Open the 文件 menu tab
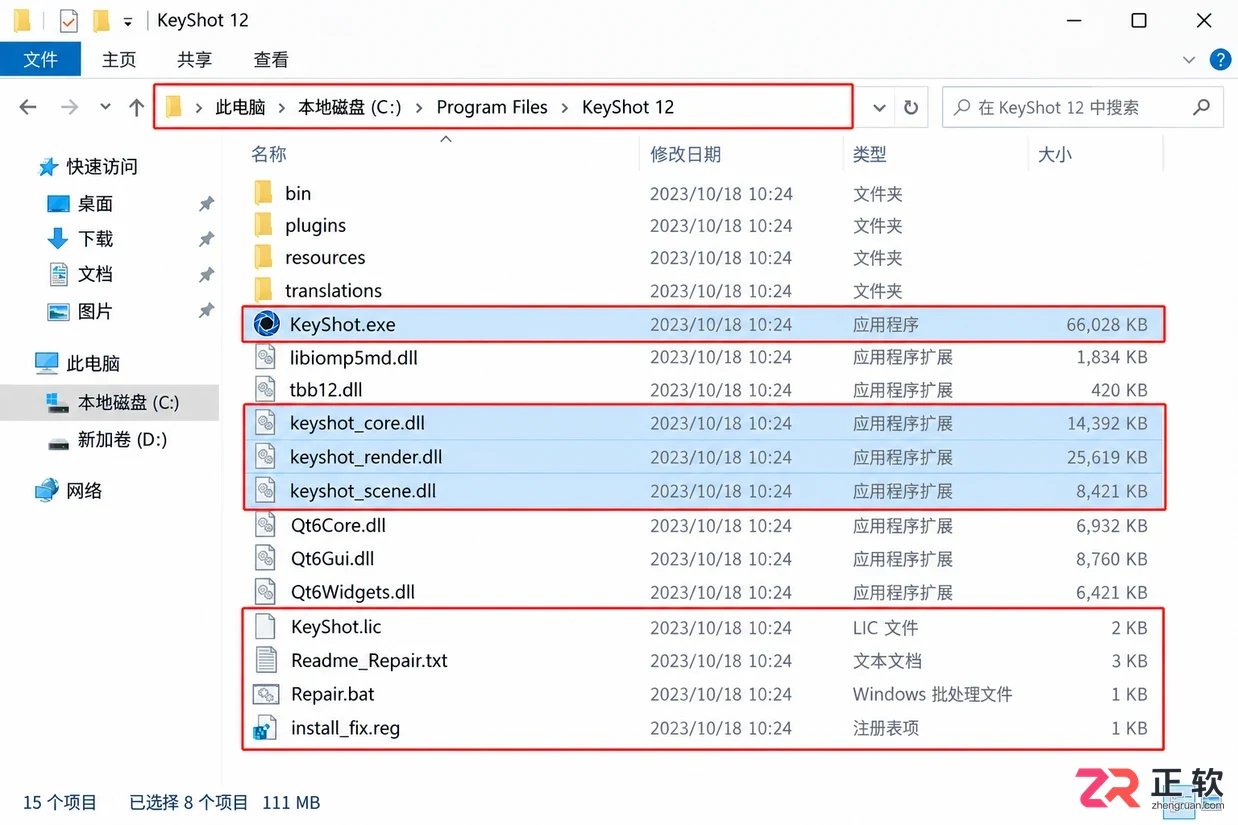This screenshot has width=1238, height=825. 40,60
